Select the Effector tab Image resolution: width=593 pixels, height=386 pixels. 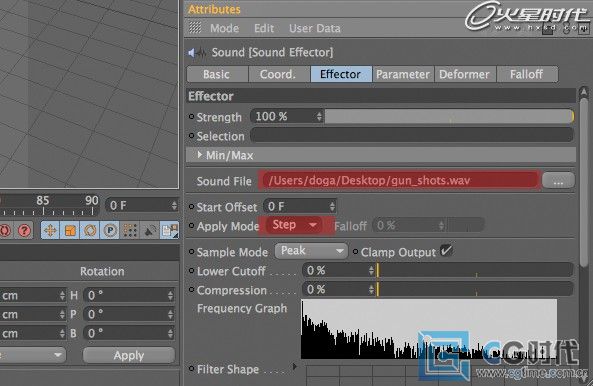(x=341, y=74)
